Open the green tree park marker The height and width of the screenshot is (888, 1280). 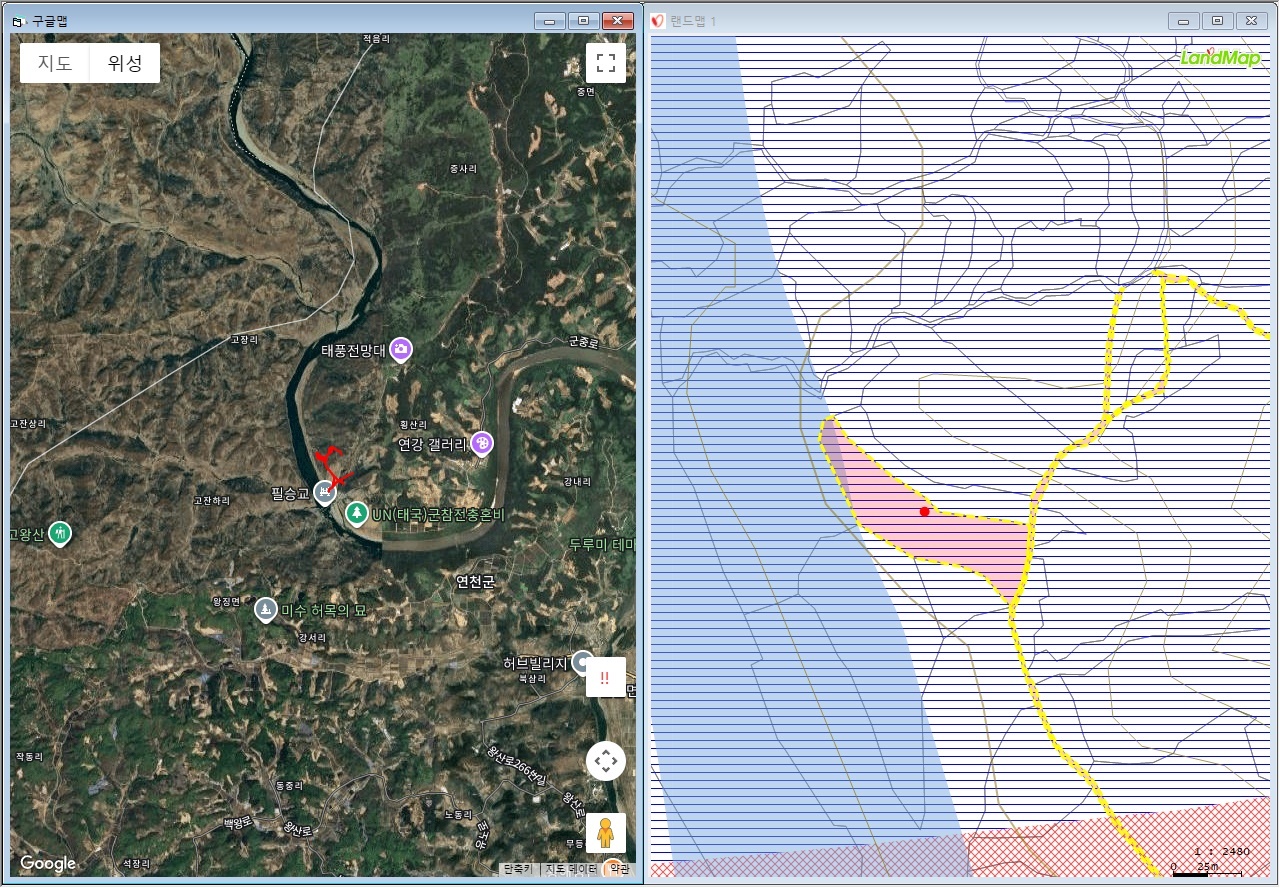click(x=356, y=513)
